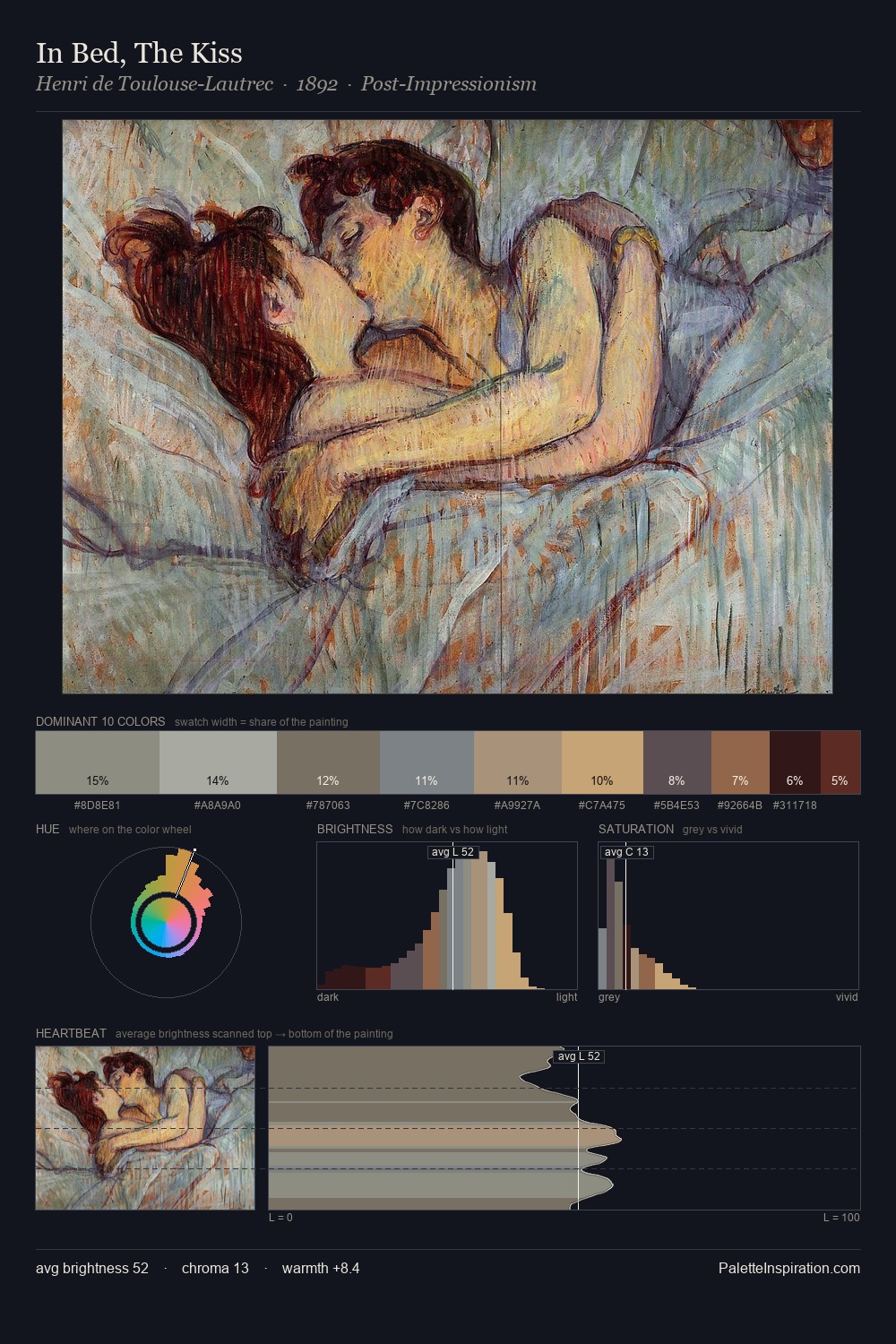
Task: Click the hex label '#A9927A'
Action: pos(517,806)
